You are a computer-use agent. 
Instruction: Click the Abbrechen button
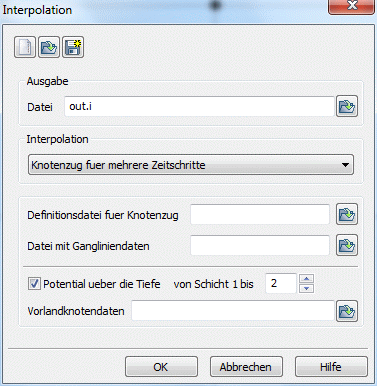[246, 367]
